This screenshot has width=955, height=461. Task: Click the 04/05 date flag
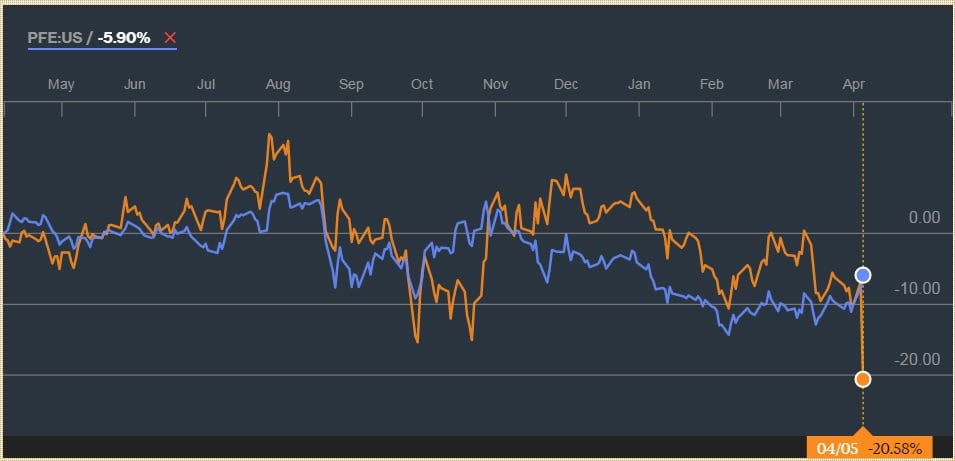coord(836,448)
